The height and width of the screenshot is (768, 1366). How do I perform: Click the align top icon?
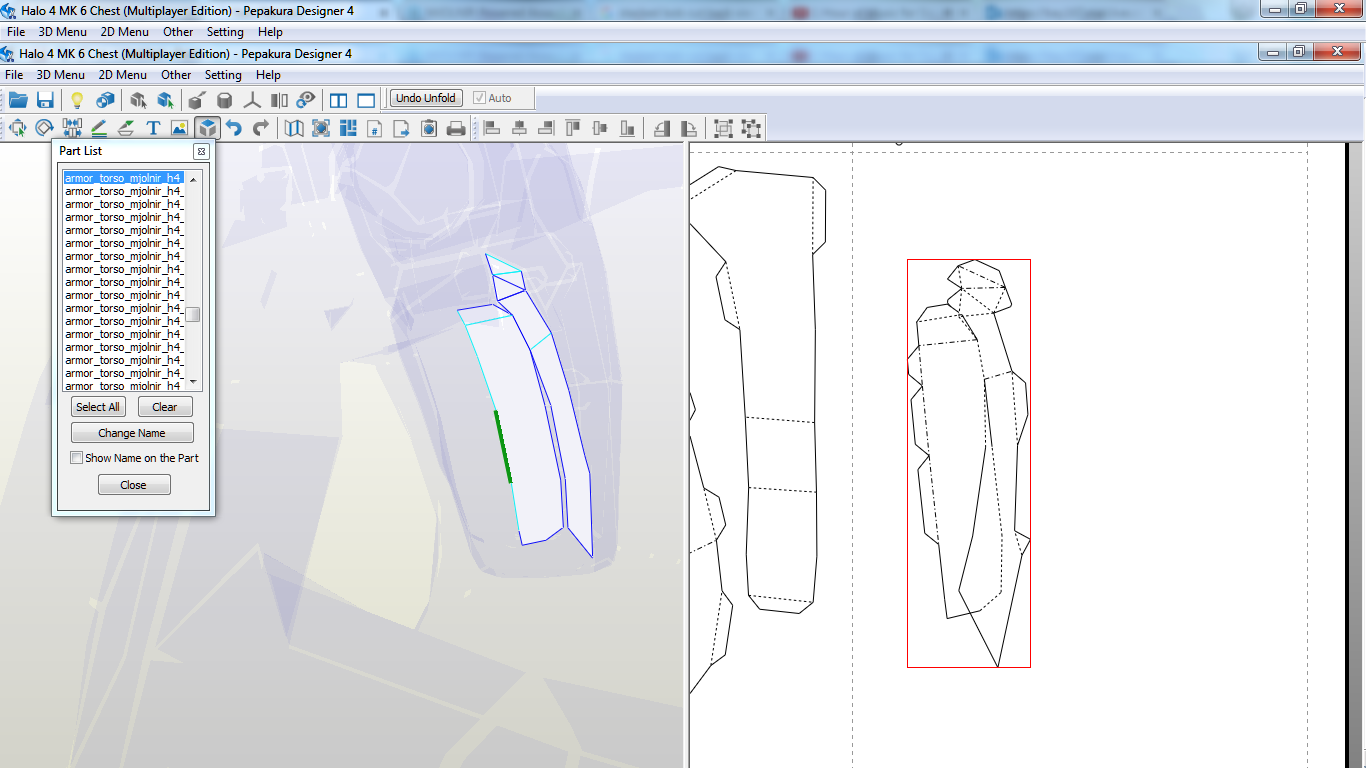[x=573, y=128]
